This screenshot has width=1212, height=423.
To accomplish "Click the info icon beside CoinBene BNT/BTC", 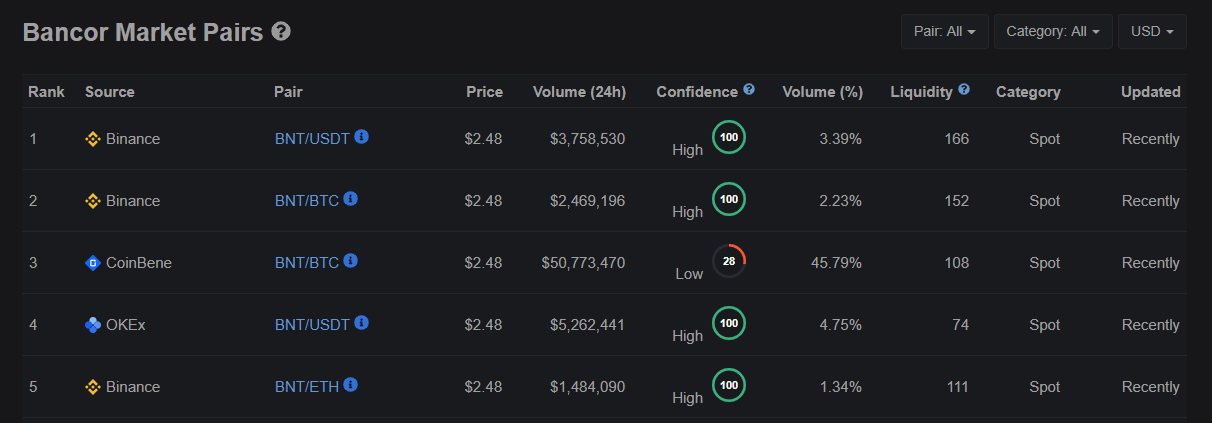I will tap(351, 261).
